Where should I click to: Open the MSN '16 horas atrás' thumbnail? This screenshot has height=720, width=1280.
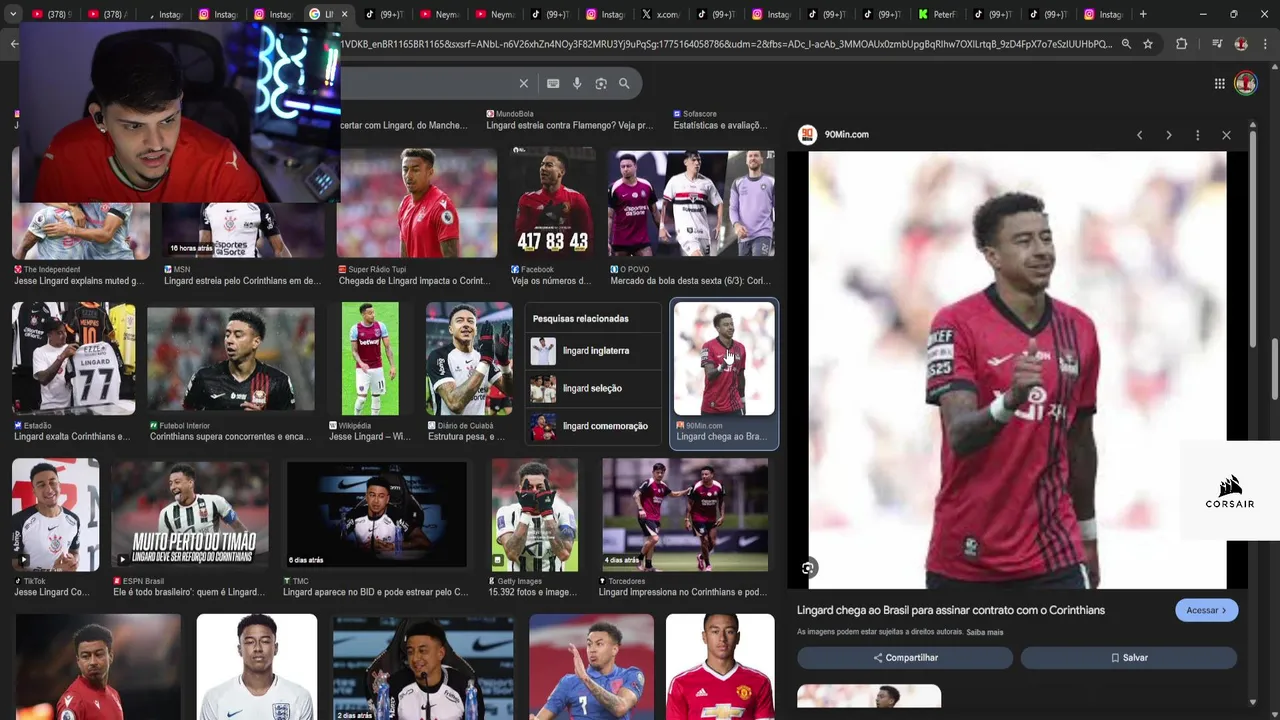243,230
